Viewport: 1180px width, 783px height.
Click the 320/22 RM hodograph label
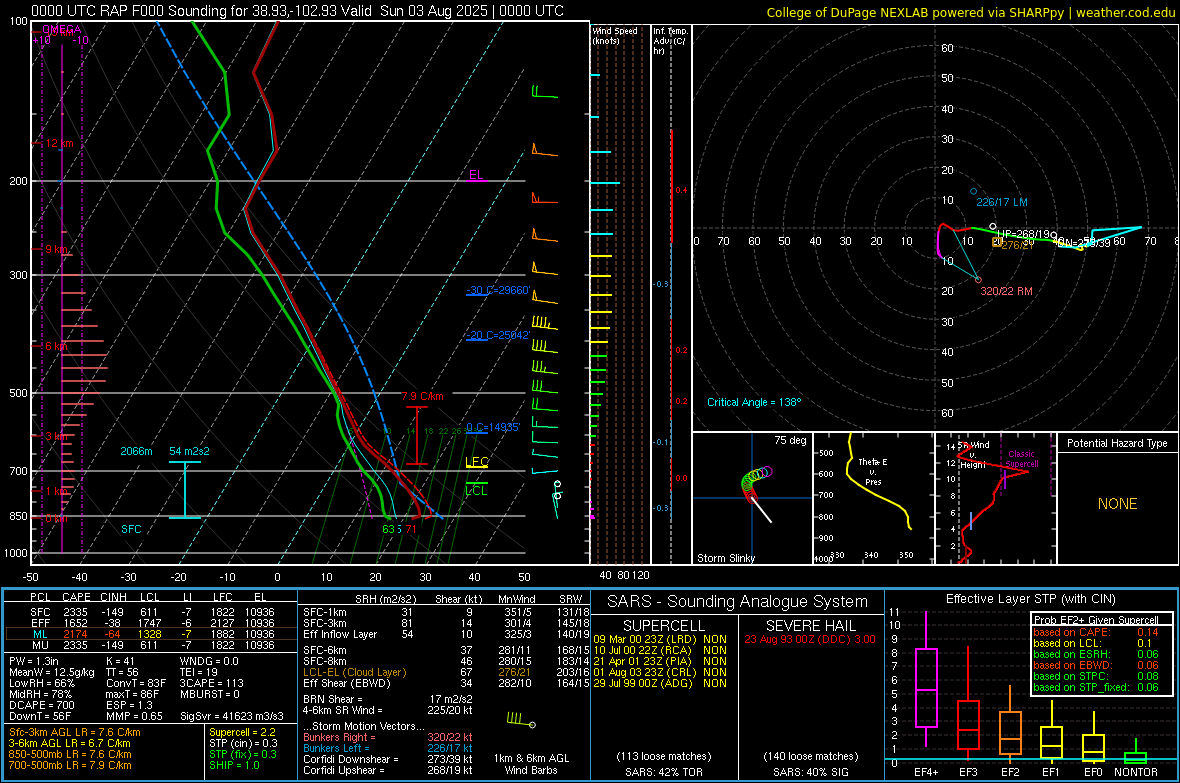click(x=1006, y=291)
